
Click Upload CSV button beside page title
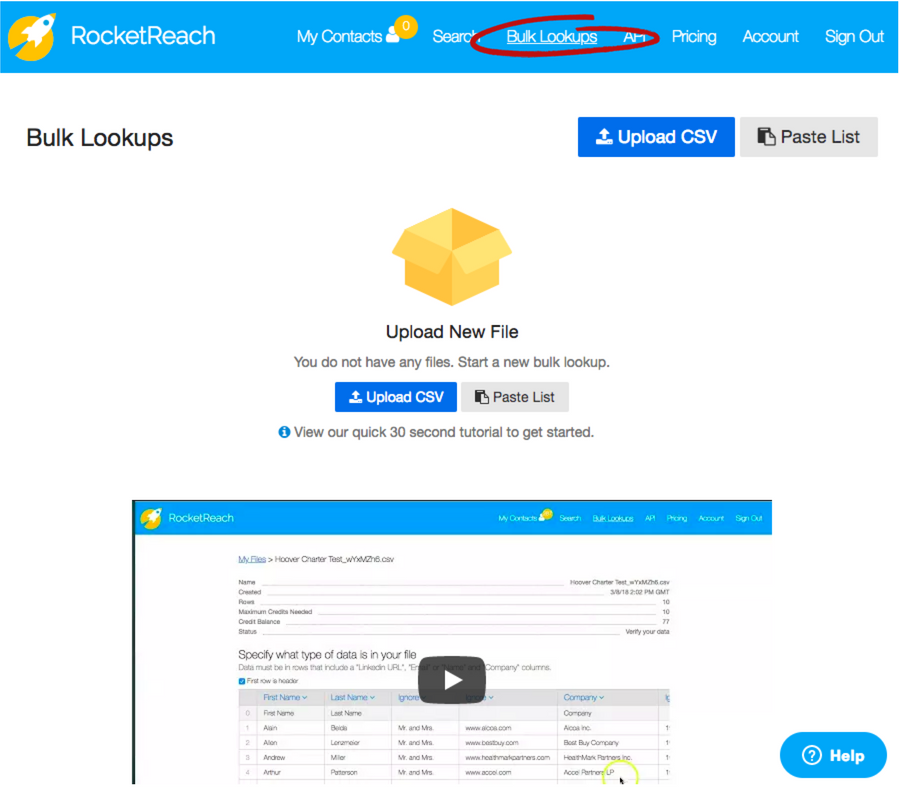[x=656, y=137]
